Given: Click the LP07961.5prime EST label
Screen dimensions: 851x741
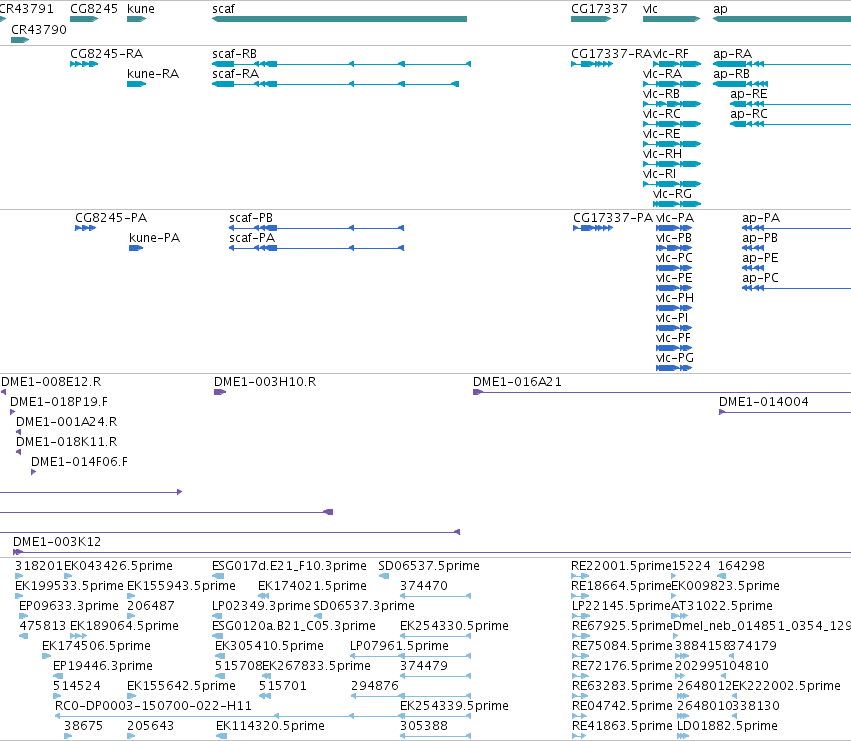Looking at the screenshot, I should (399, 646).
